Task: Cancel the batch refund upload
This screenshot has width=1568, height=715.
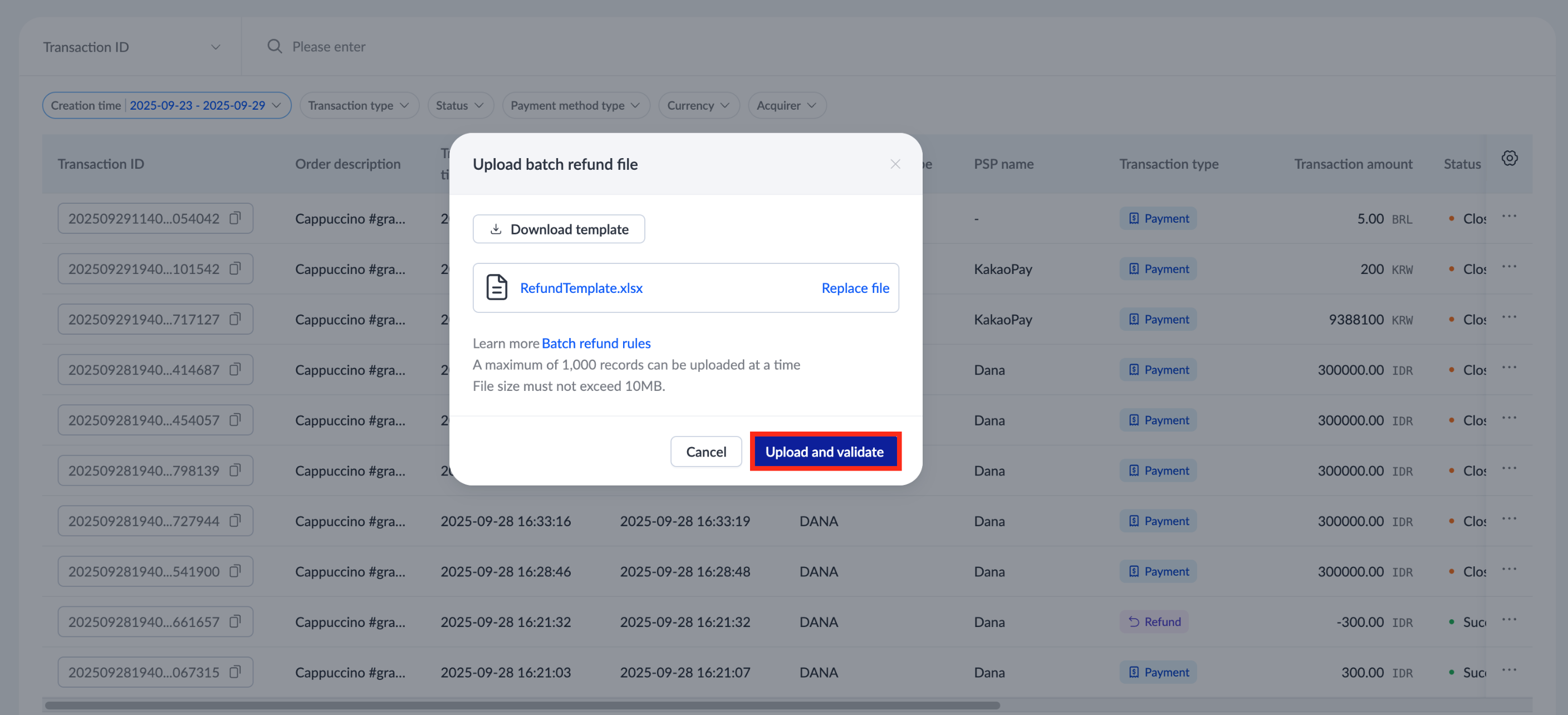Action: click(x=705, y=452)
